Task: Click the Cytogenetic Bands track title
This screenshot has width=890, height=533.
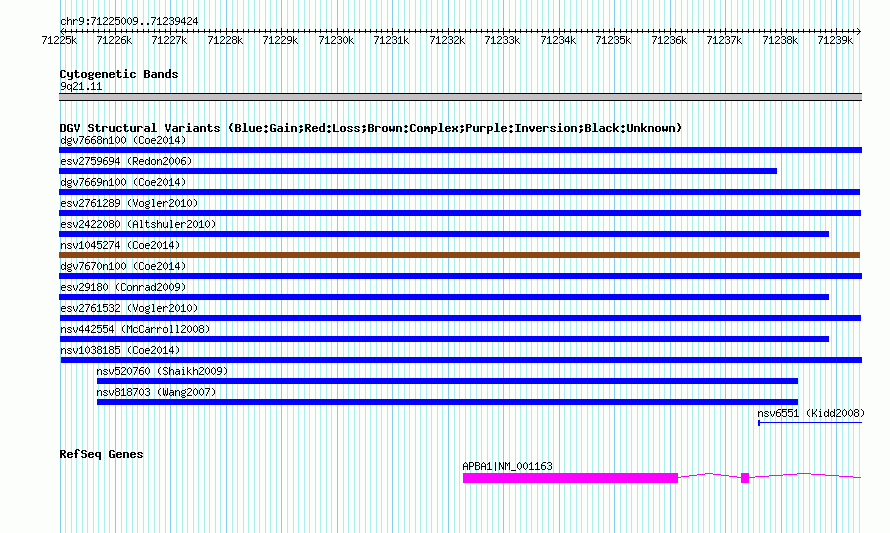Action: pos(119,74)
